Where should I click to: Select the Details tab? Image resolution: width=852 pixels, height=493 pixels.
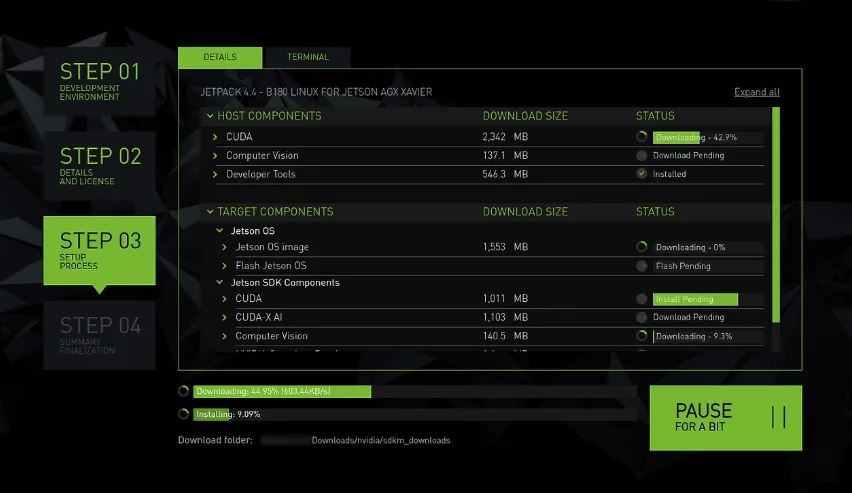220,57
